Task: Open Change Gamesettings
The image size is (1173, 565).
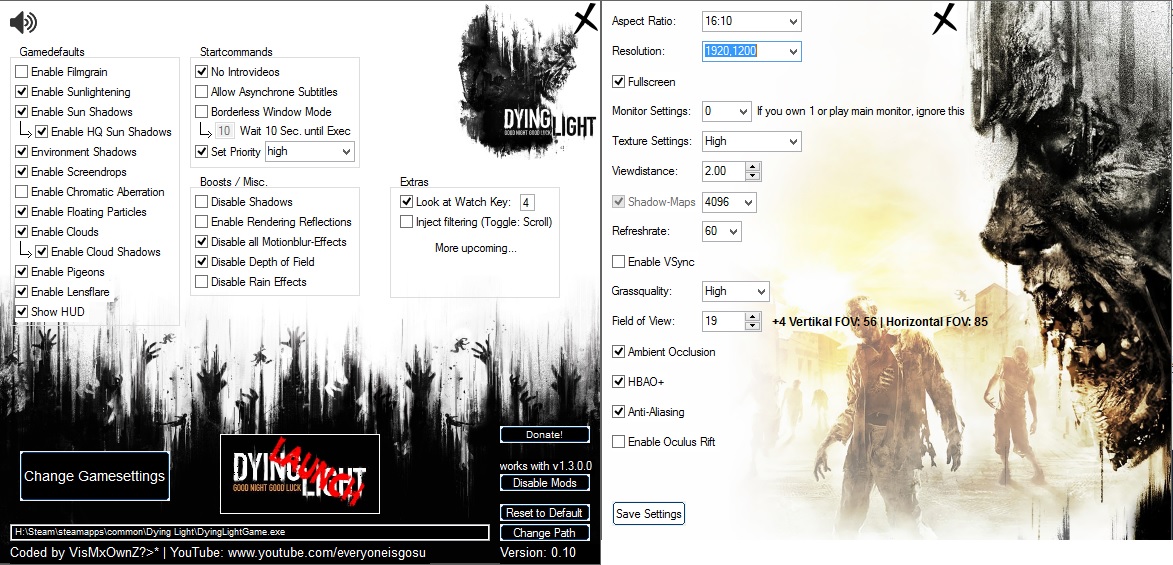Action: pyautogui.click(x=94, y=476)
